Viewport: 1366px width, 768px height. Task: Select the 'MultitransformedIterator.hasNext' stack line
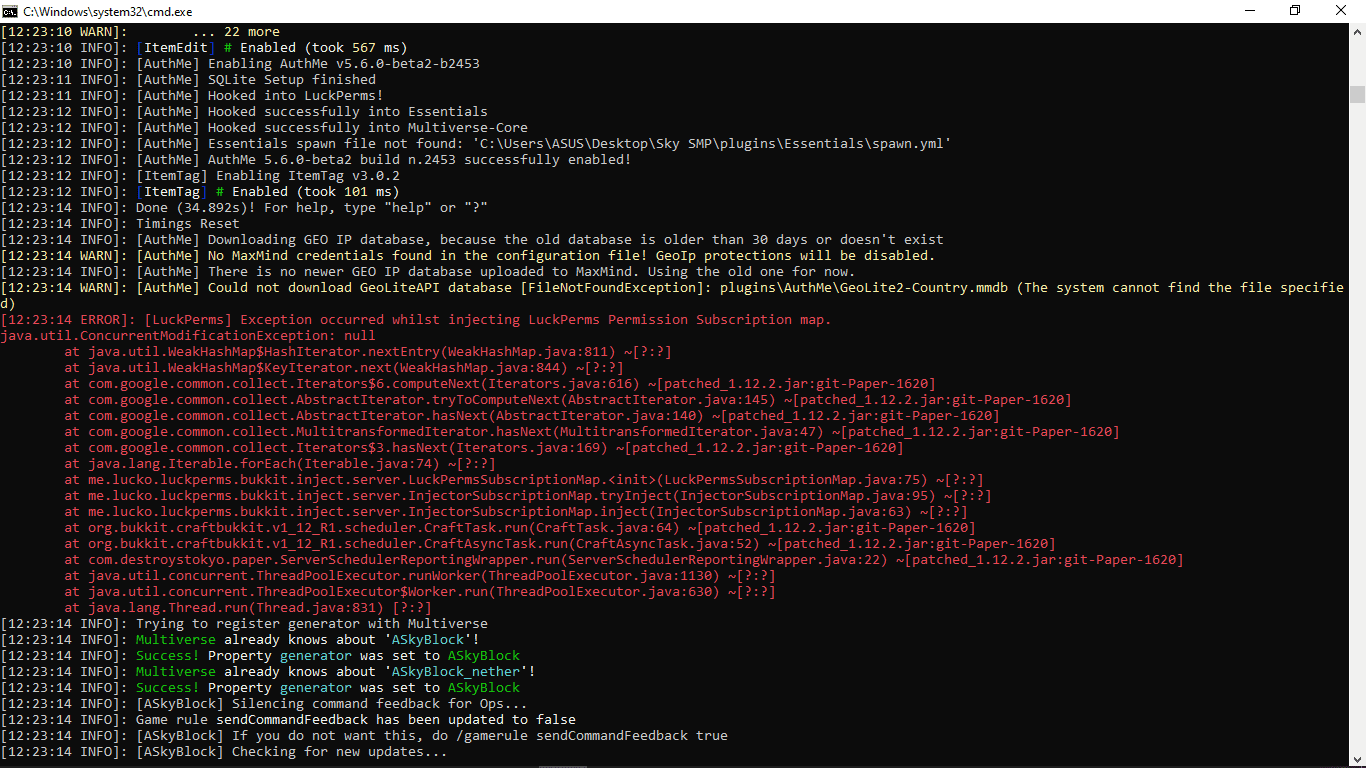tap(592, 432)
